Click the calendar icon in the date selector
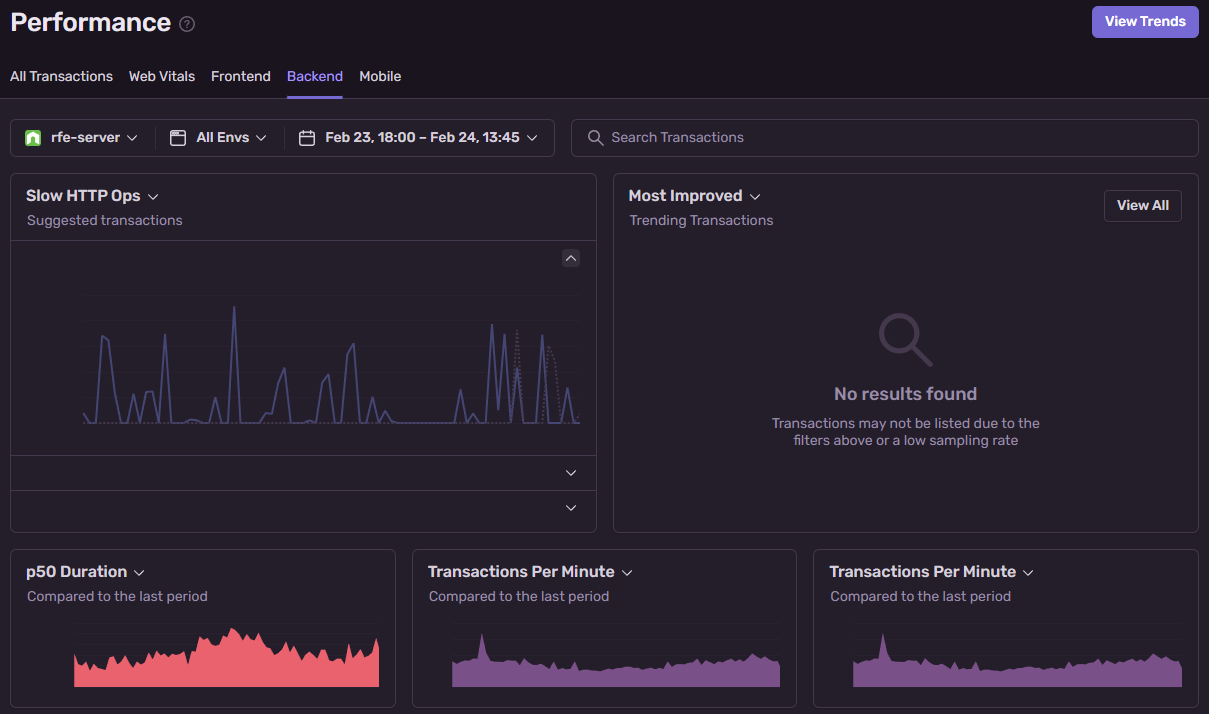 [307, 137]
